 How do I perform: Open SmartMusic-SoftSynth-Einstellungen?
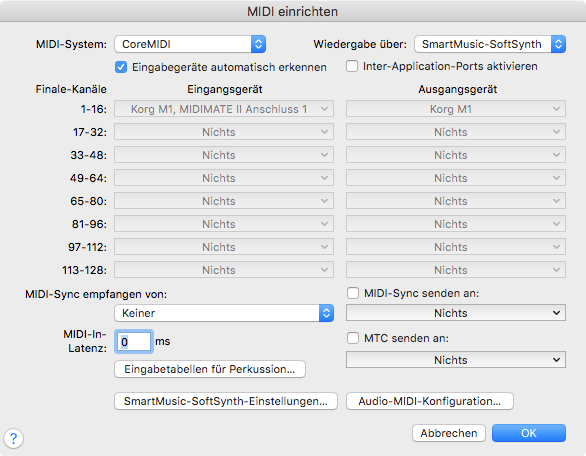click(x=226, y=401)
